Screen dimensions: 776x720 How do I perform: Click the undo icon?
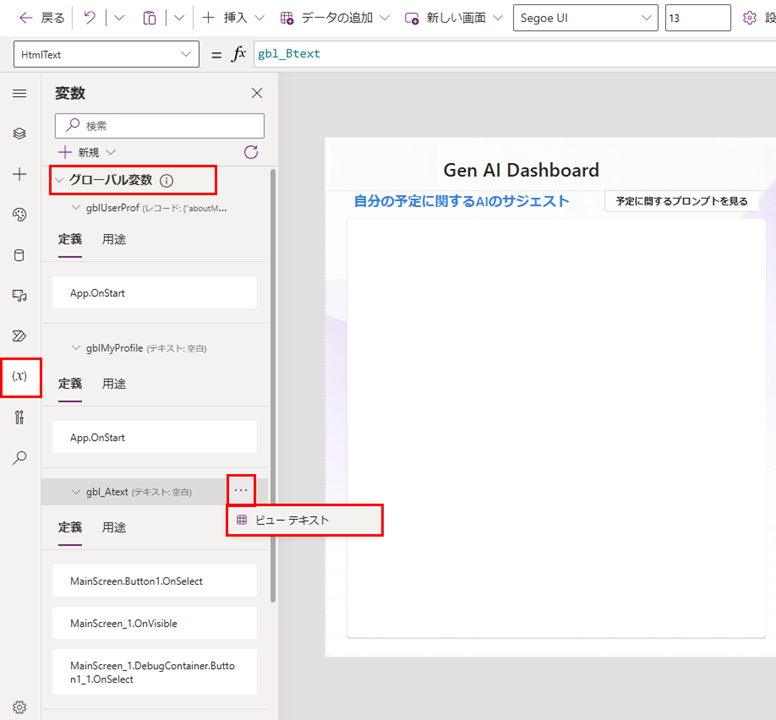[x=90, y=18]
